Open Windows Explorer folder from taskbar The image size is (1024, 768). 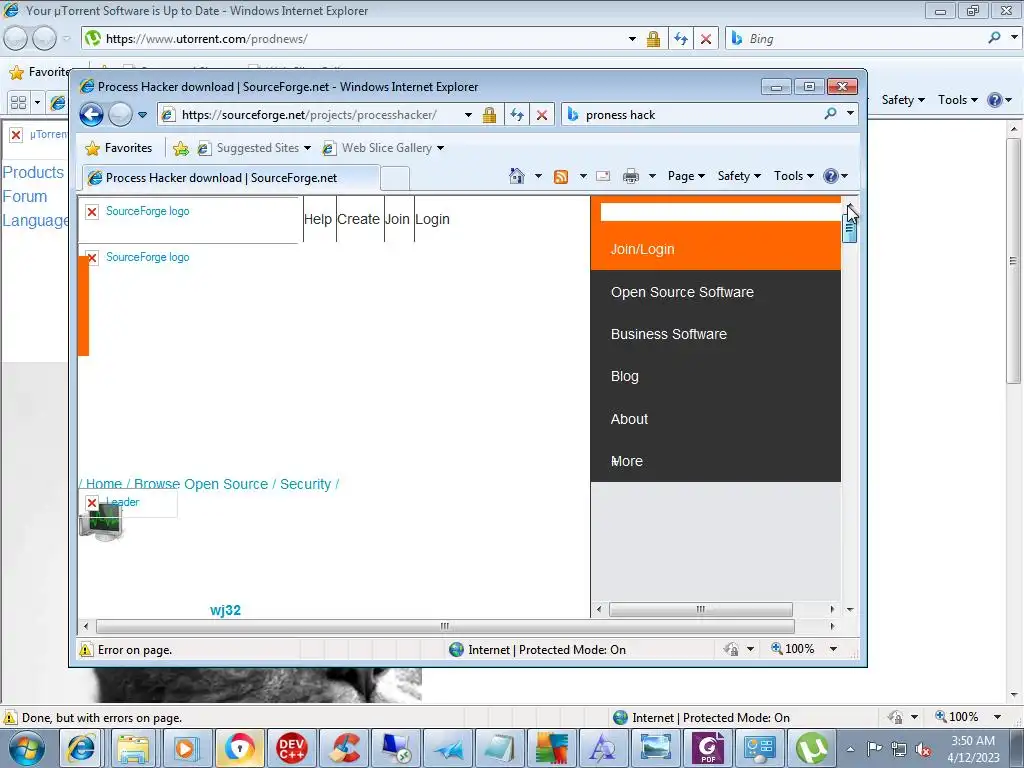pyautogui.click(x=133, y=748)
